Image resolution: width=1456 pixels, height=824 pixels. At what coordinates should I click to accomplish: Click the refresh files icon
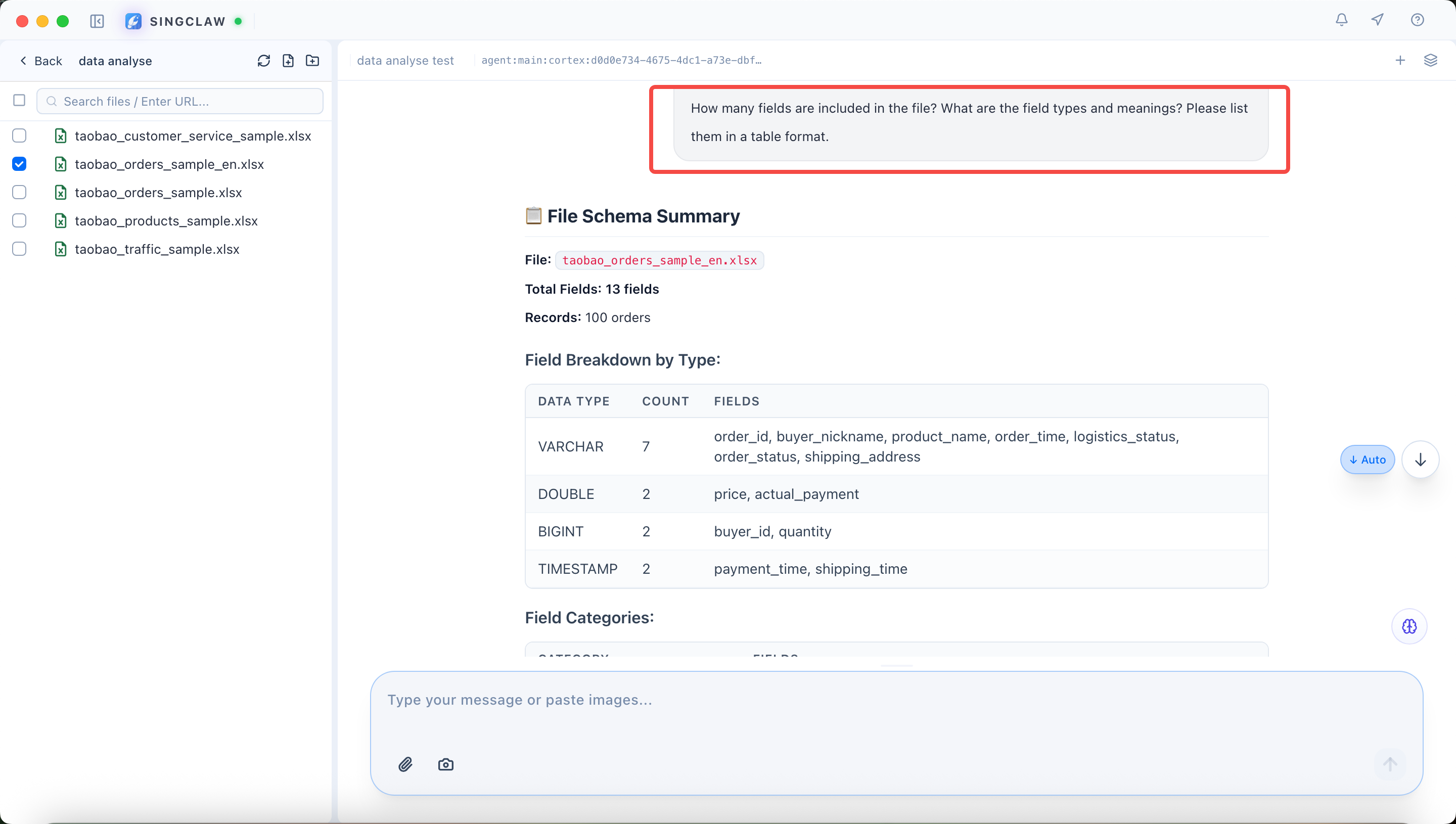tap(264, 61)
